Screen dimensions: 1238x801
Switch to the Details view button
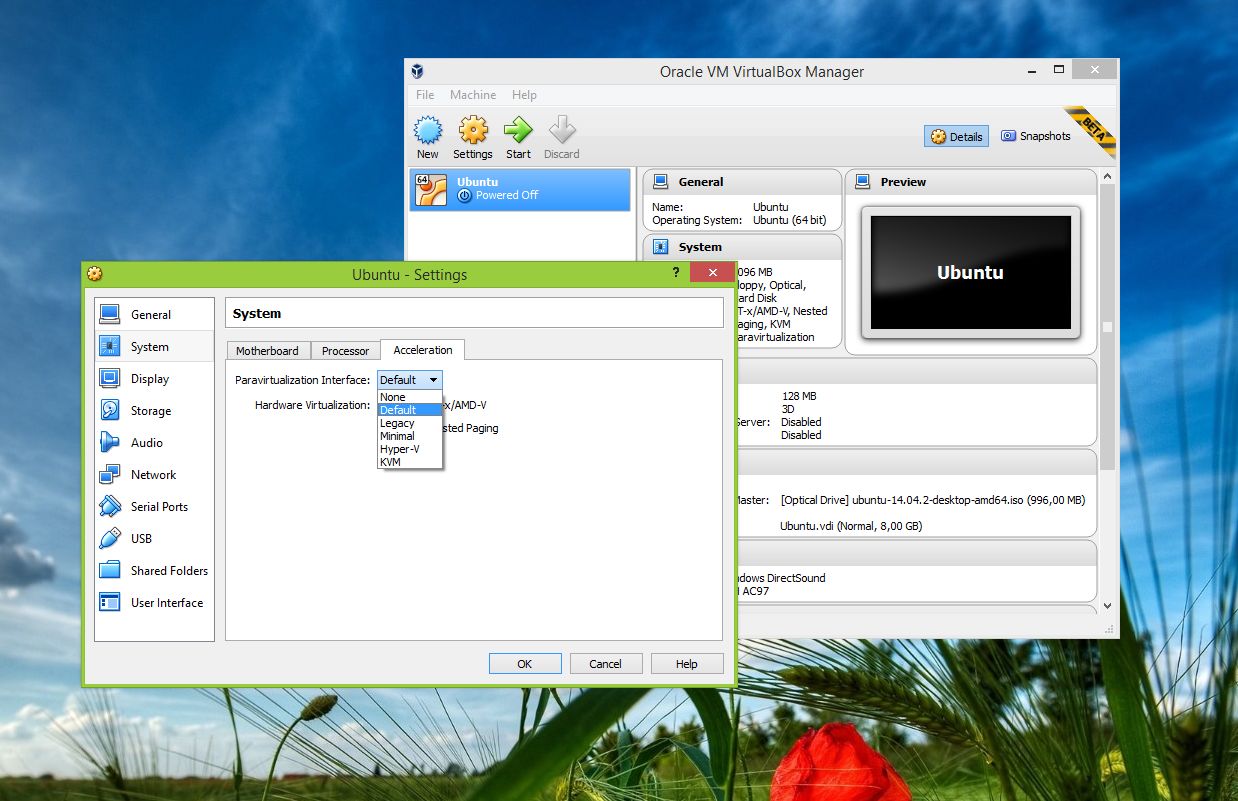[x=957, y=136]
